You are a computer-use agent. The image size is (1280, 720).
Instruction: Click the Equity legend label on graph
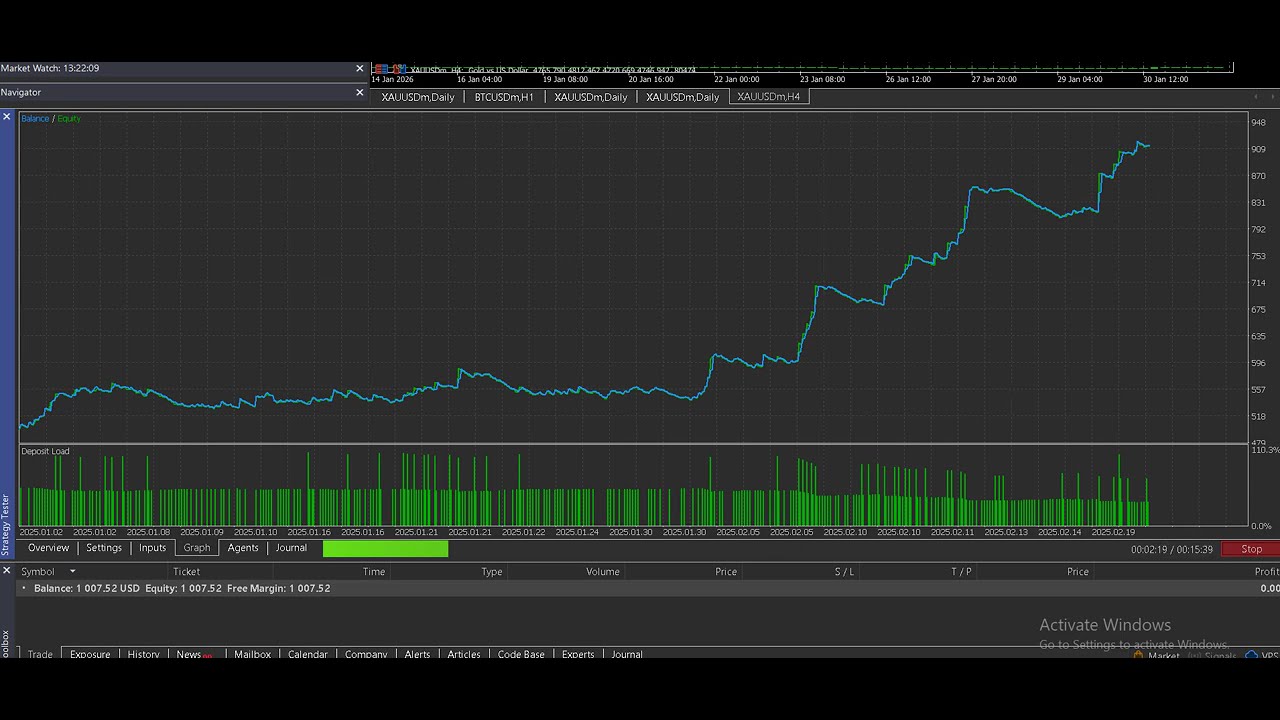click(x=69, y=119)
